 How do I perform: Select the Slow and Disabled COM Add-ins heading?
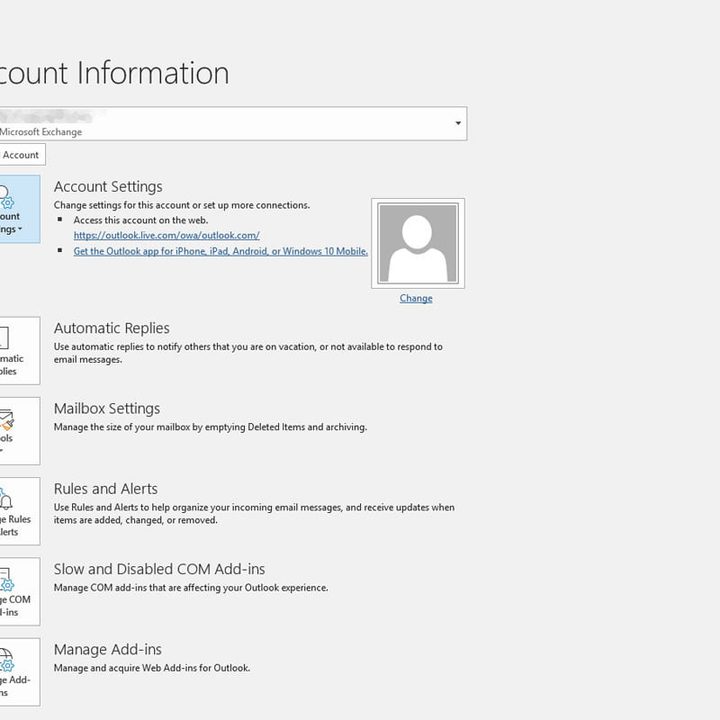tap(159, 569)
